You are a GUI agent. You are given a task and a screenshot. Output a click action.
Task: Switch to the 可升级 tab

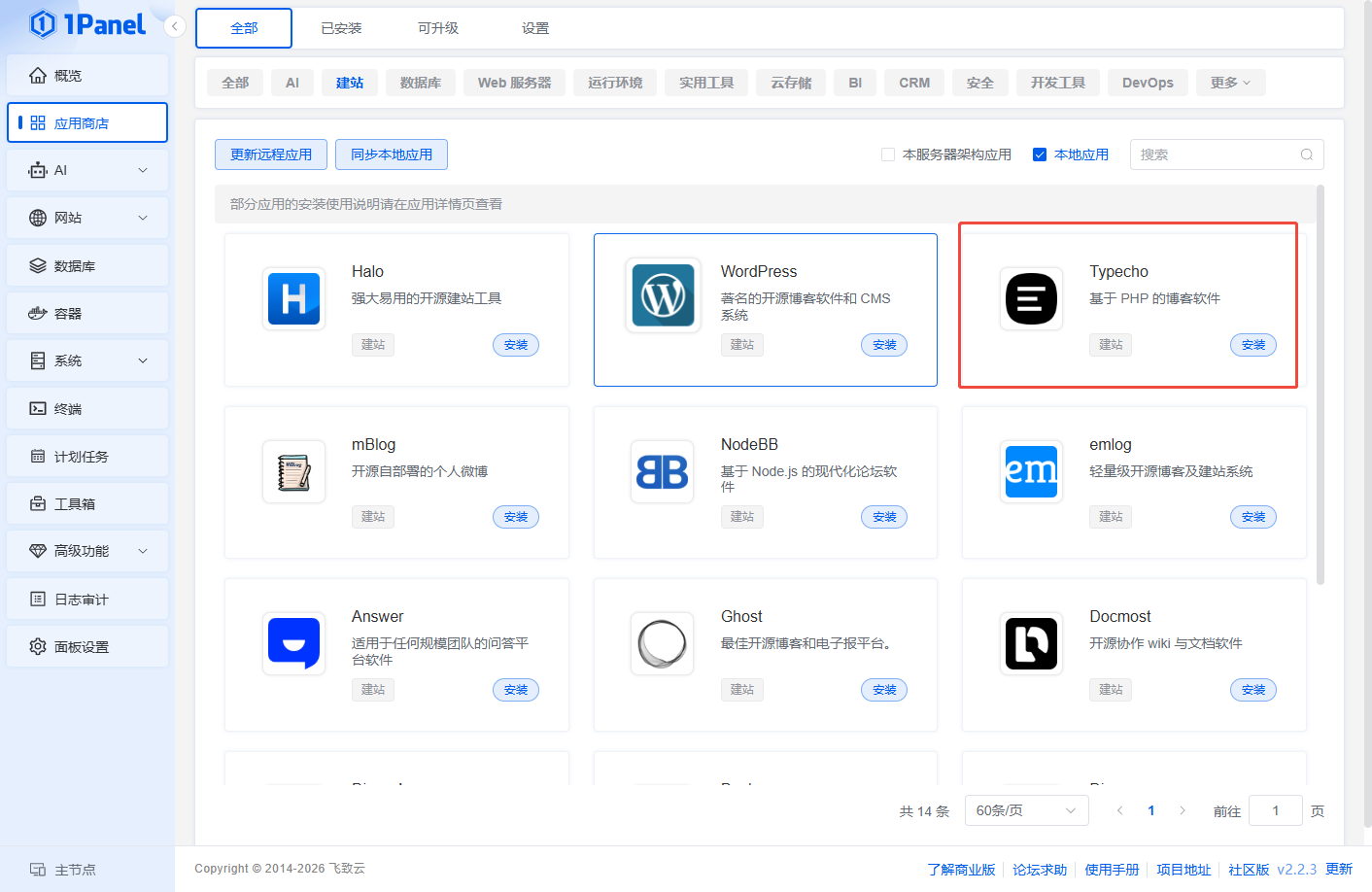point(438,28)
